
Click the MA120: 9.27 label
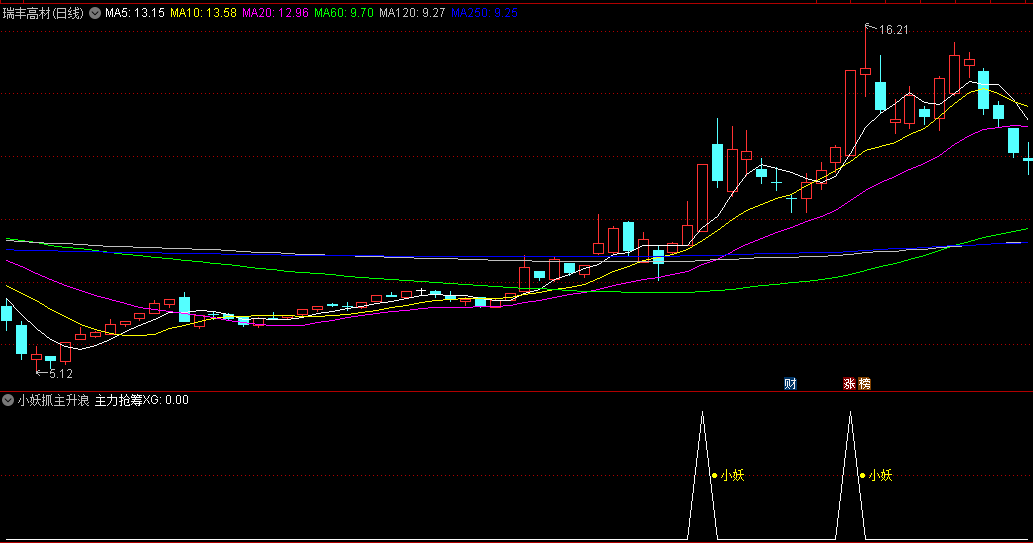point(412,13)
